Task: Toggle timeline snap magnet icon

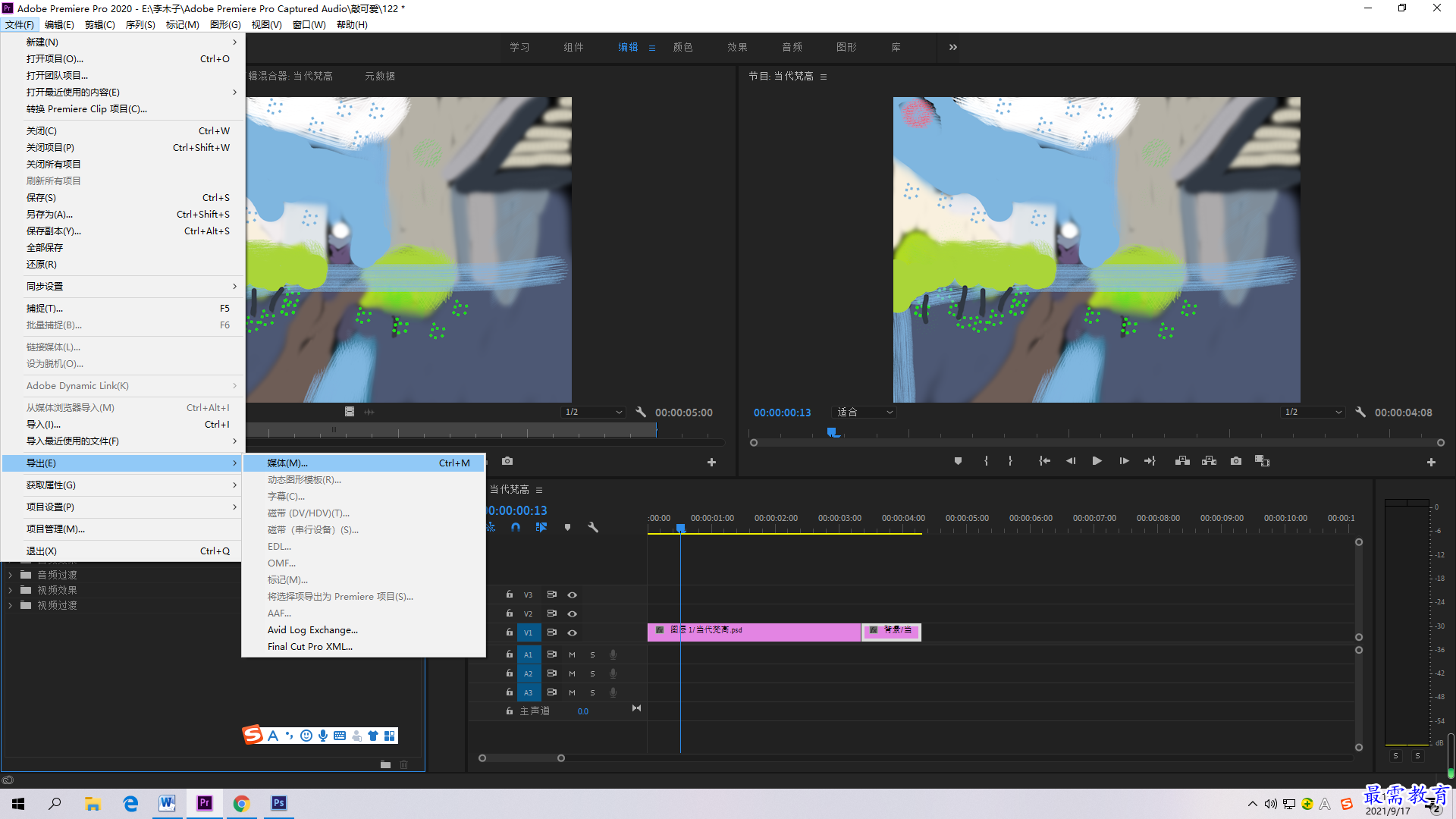Action: [516, 527]
